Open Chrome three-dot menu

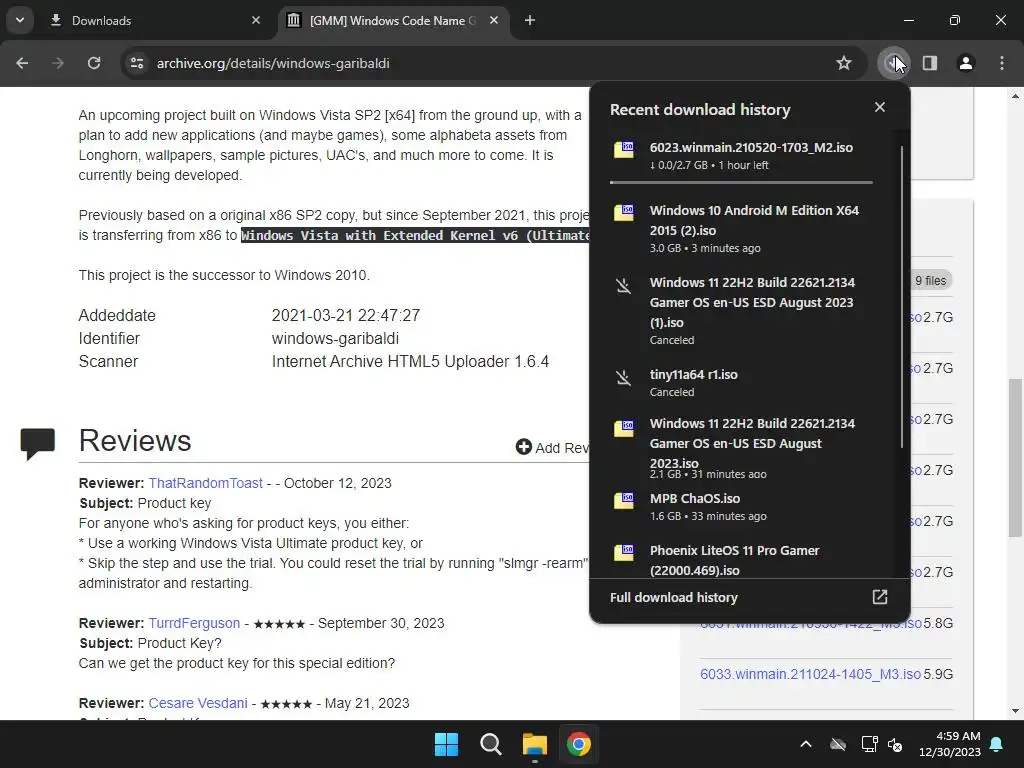coord(1002,63)
